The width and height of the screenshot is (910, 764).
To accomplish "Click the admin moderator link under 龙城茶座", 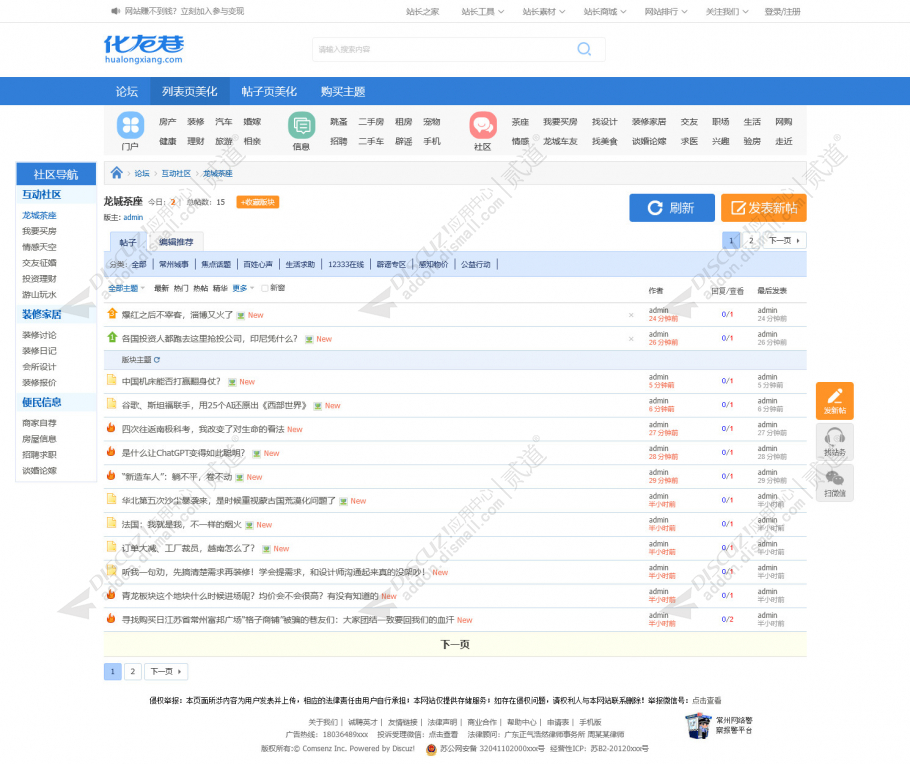I will click(133, 217).
